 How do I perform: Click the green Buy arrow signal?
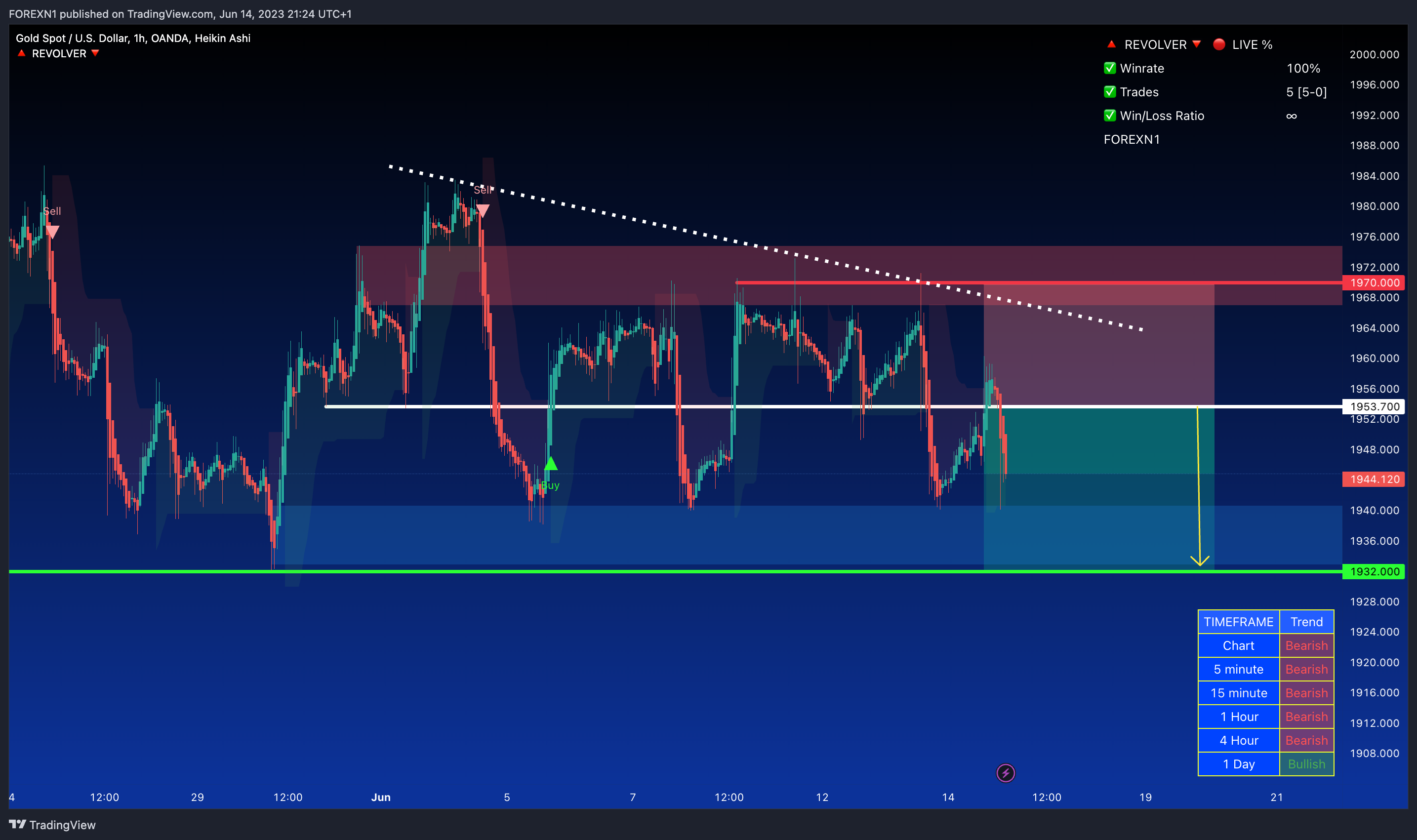coord(551,464)
